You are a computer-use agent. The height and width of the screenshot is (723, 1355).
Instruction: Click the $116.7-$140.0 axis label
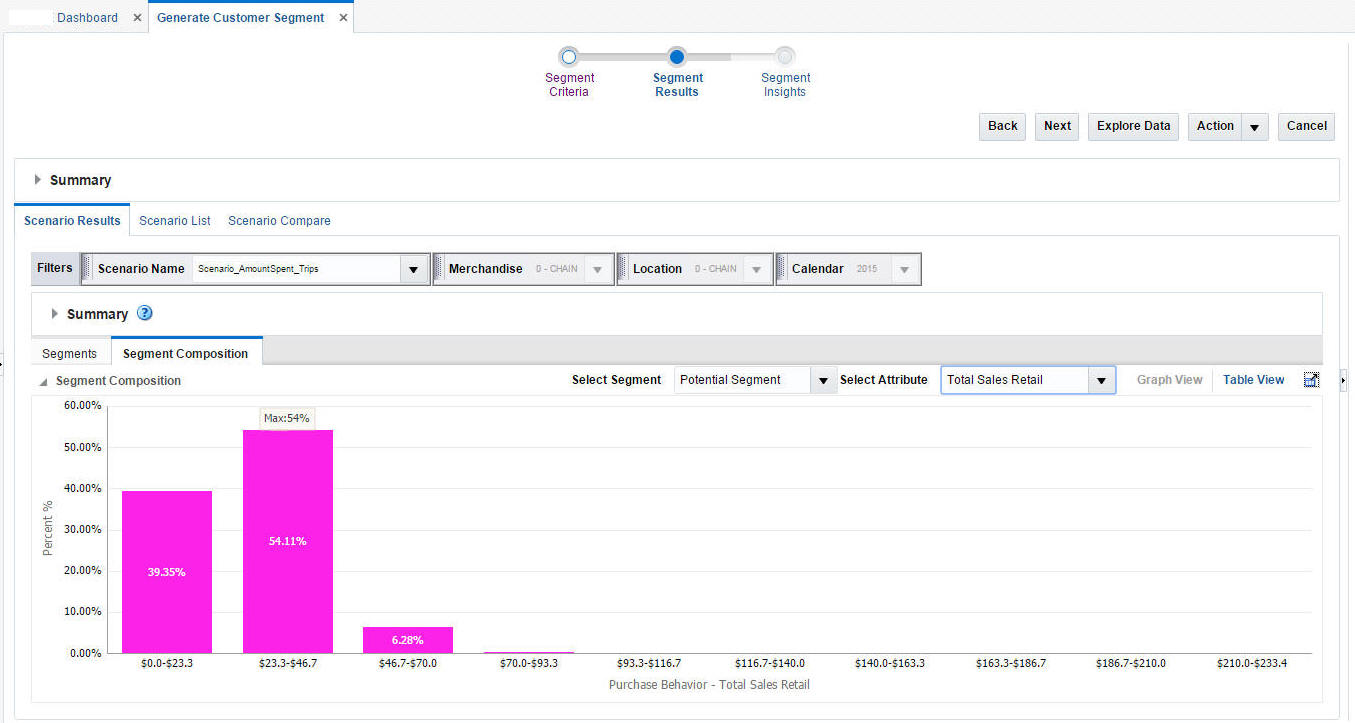770,663
